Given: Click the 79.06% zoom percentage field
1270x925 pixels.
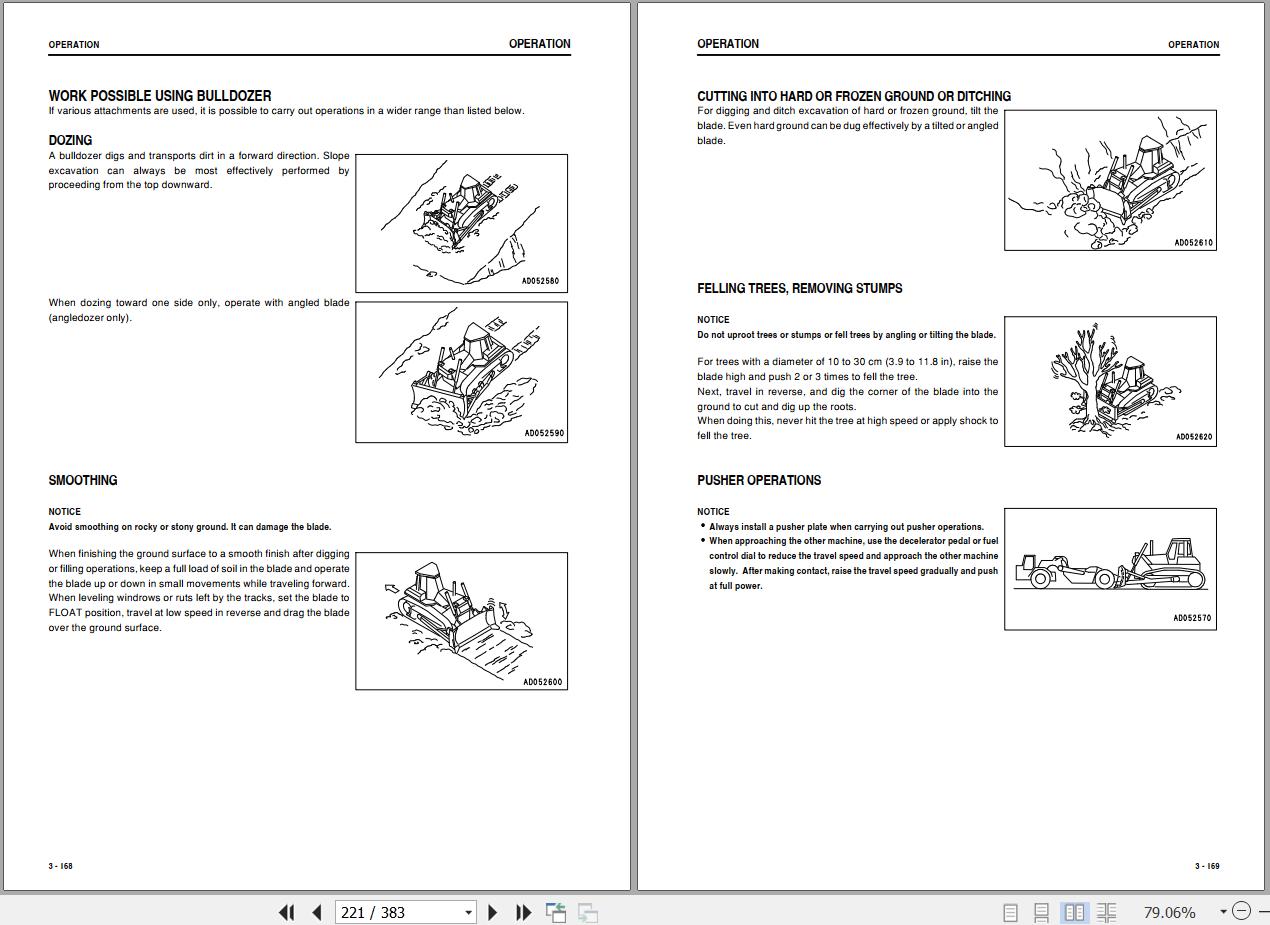Looking at the screenshot, I should (x=1169, y=912).
